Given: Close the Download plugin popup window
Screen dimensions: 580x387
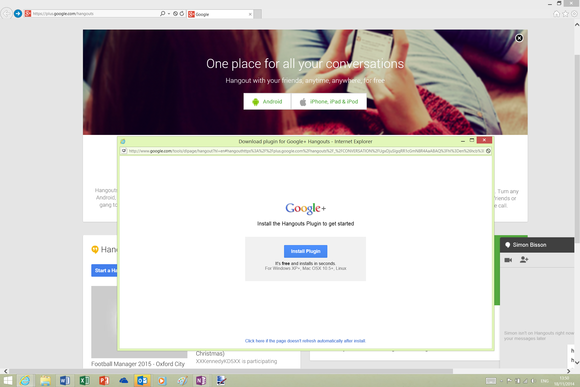Looking at the screenshot, I should [x=484, y=140].
